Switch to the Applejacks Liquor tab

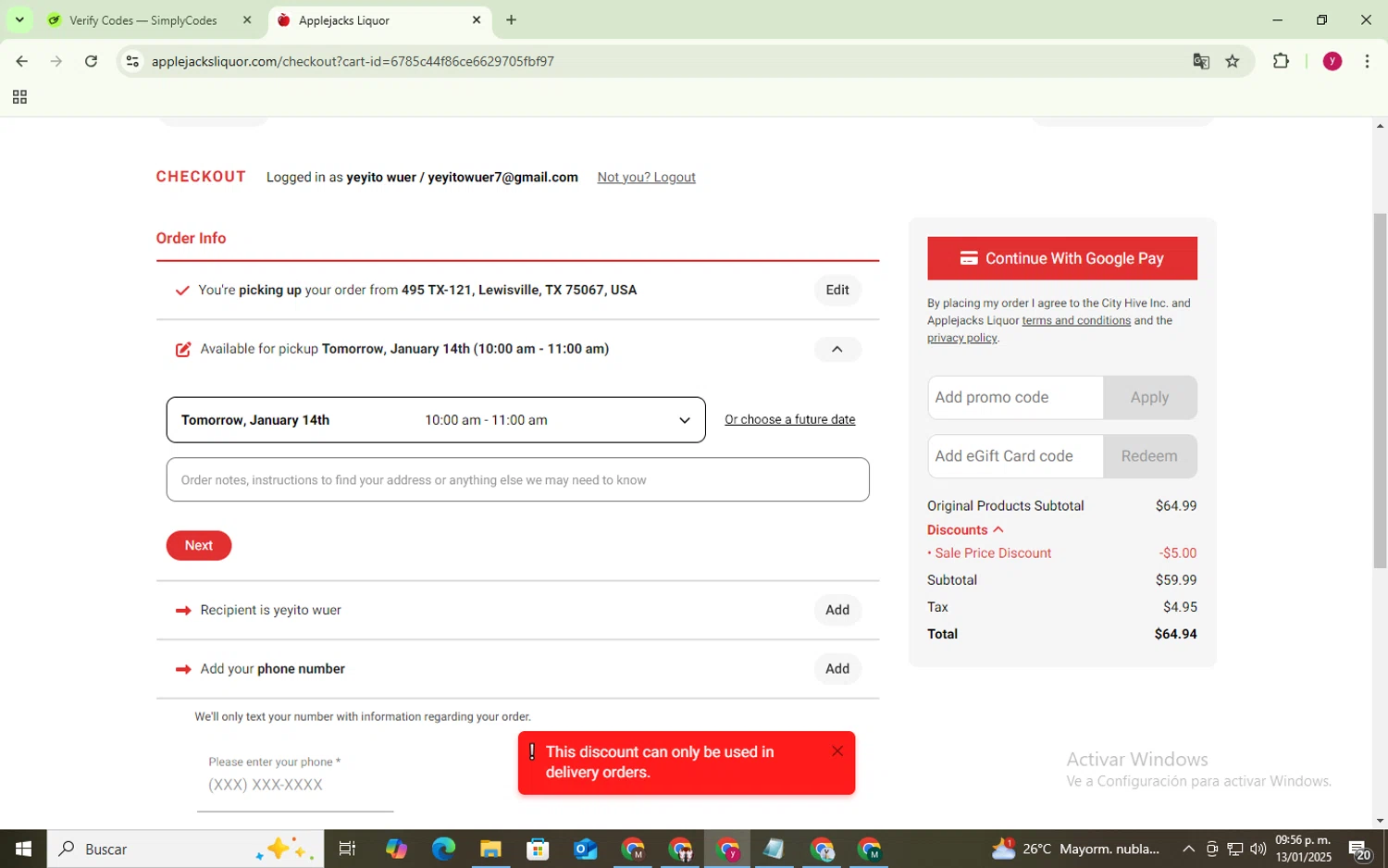click(379, 19)
